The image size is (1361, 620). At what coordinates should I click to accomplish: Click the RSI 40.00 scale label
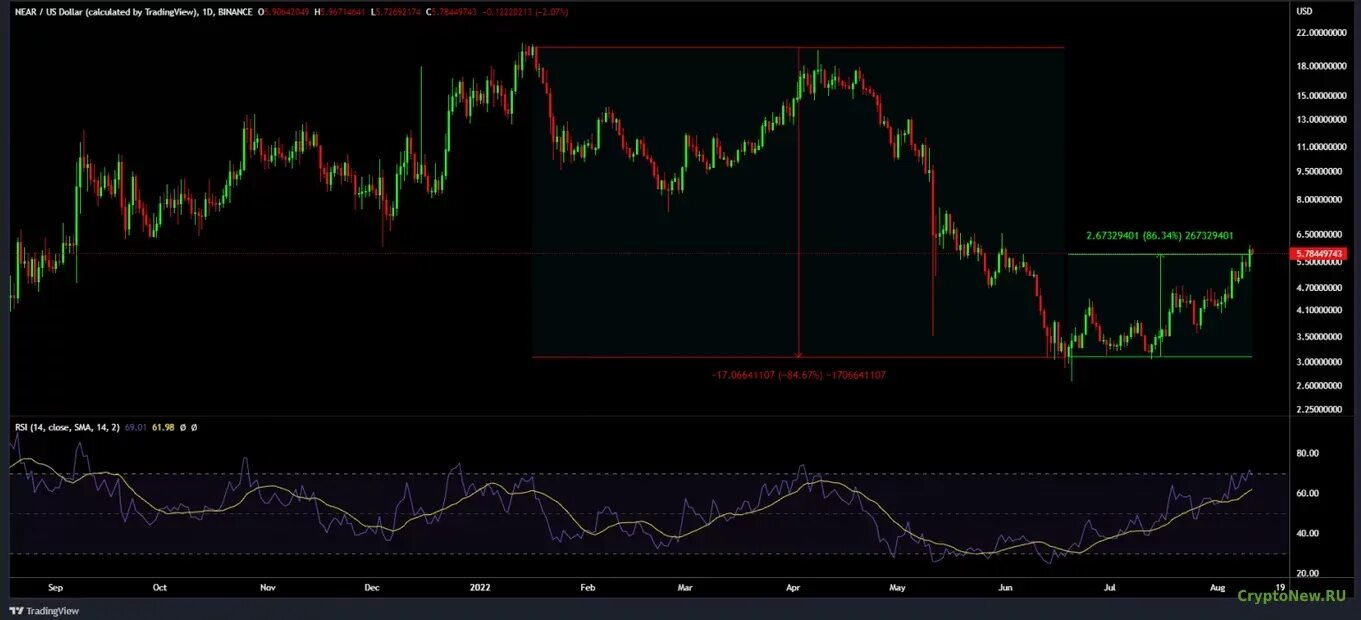pyautogui.click(x=1308, y=534)
